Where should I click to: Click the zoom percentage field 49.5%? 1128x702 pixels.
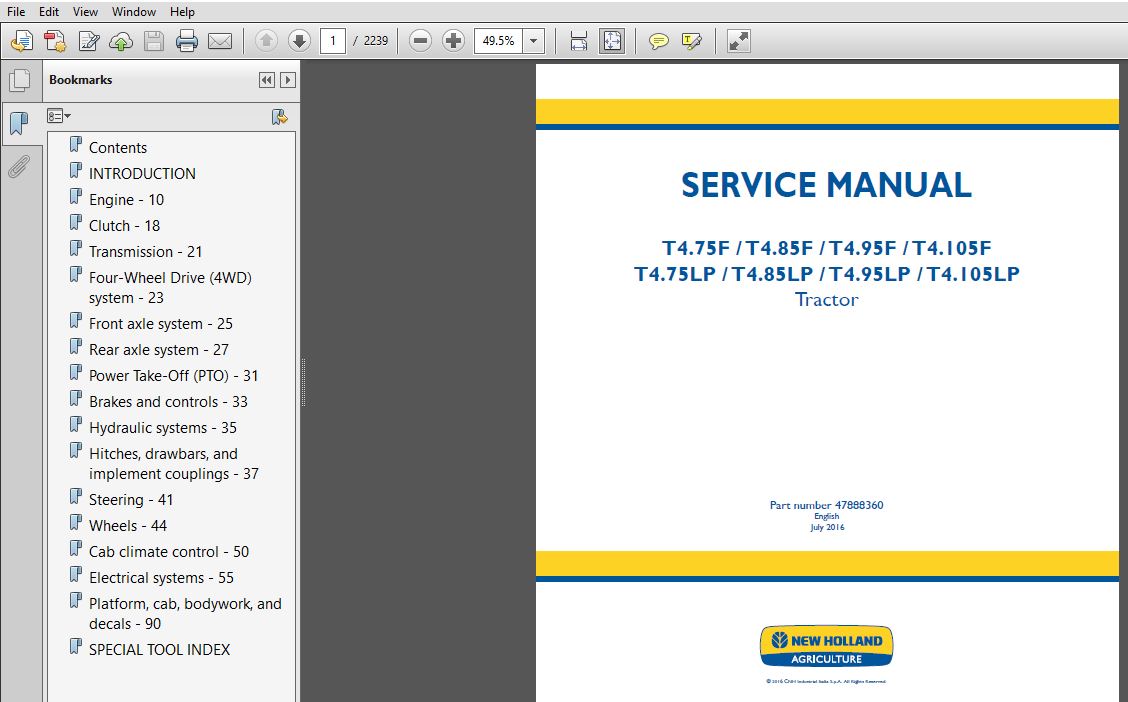click(x=499, y=41)
